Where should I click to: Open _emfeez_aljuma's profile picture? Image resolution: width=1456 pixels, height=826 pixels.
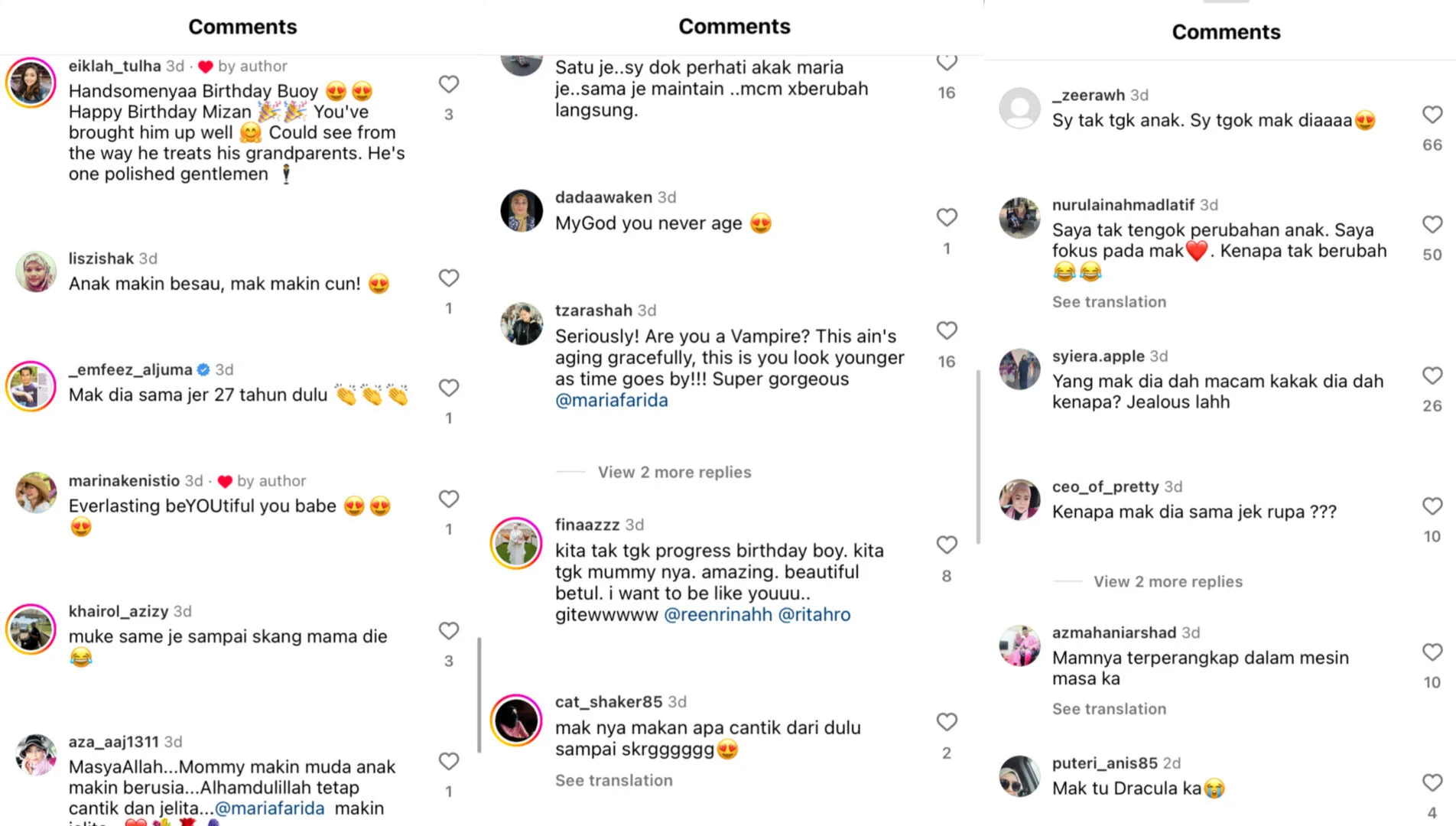coord(31,386)
